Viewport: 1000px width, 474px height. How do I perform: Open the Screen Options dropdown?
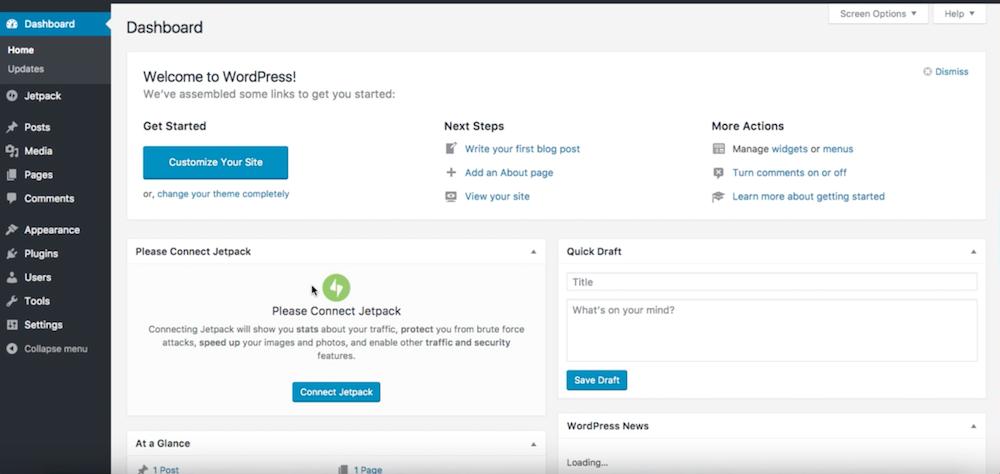[878, 13]
